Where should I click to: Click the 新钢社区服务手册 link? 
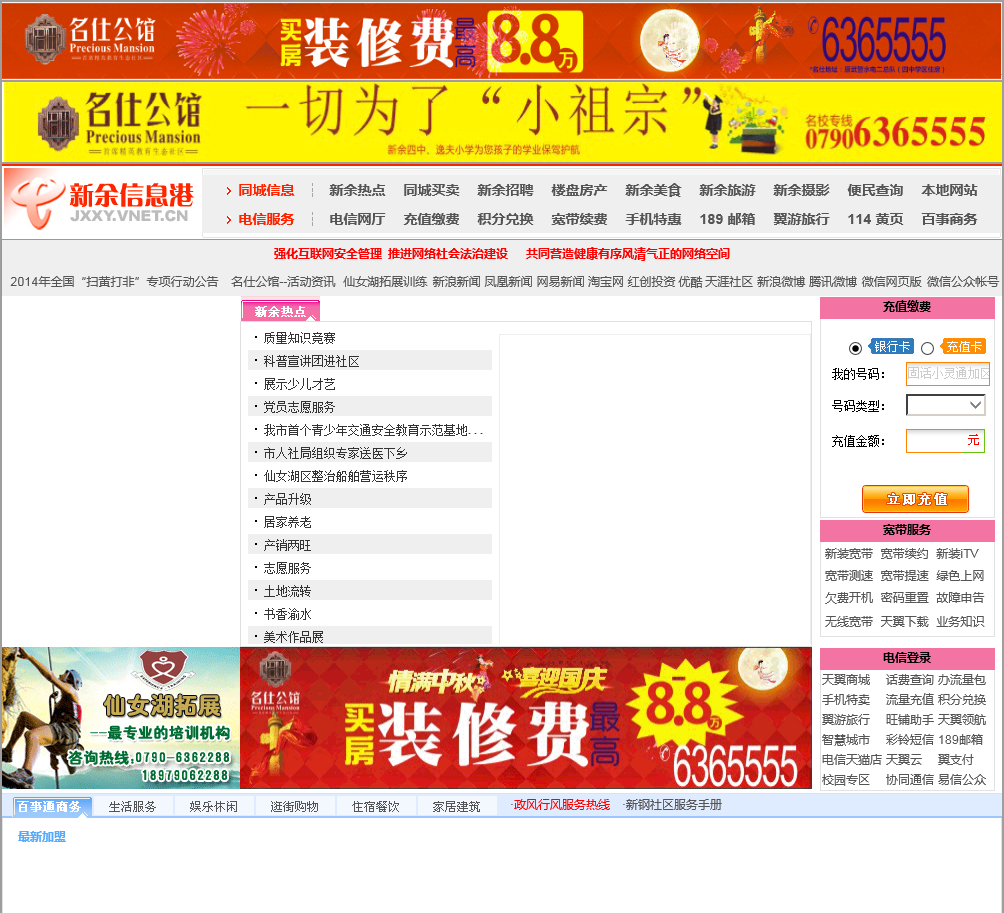pyautogui.click(x=673, y=805)
